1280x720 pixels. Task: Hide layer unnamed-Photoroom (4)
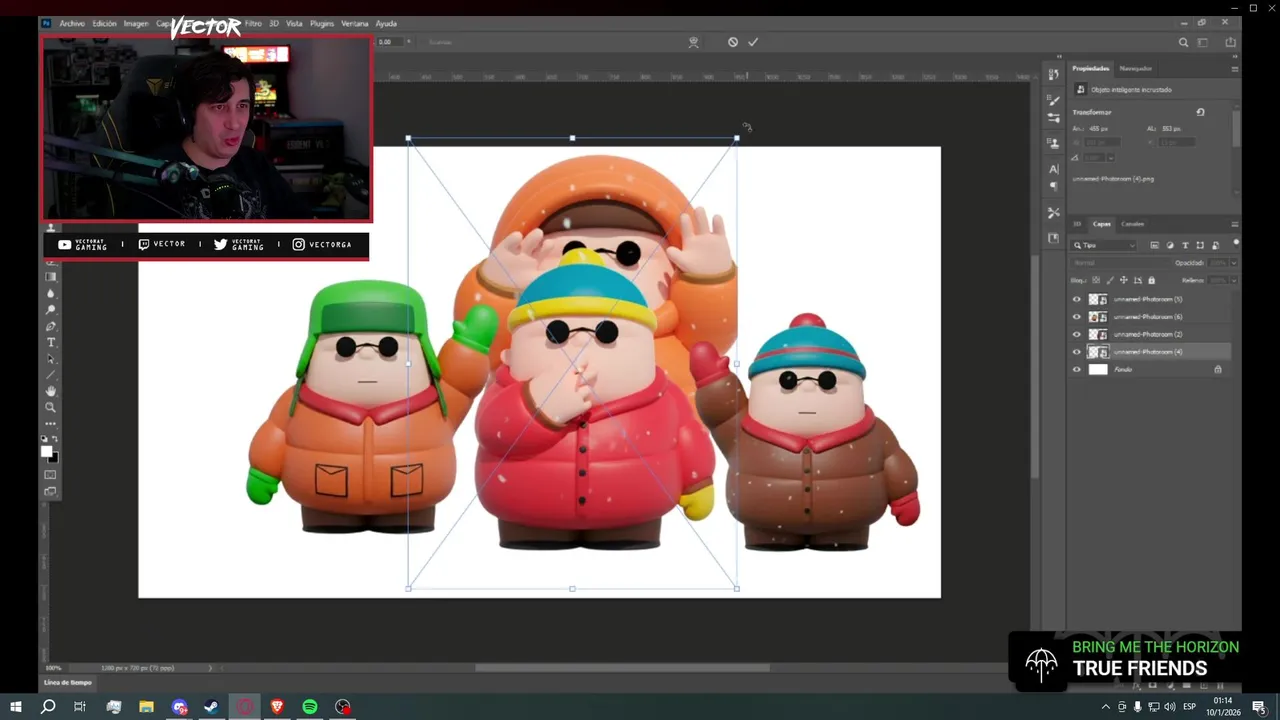[1077, 352]
